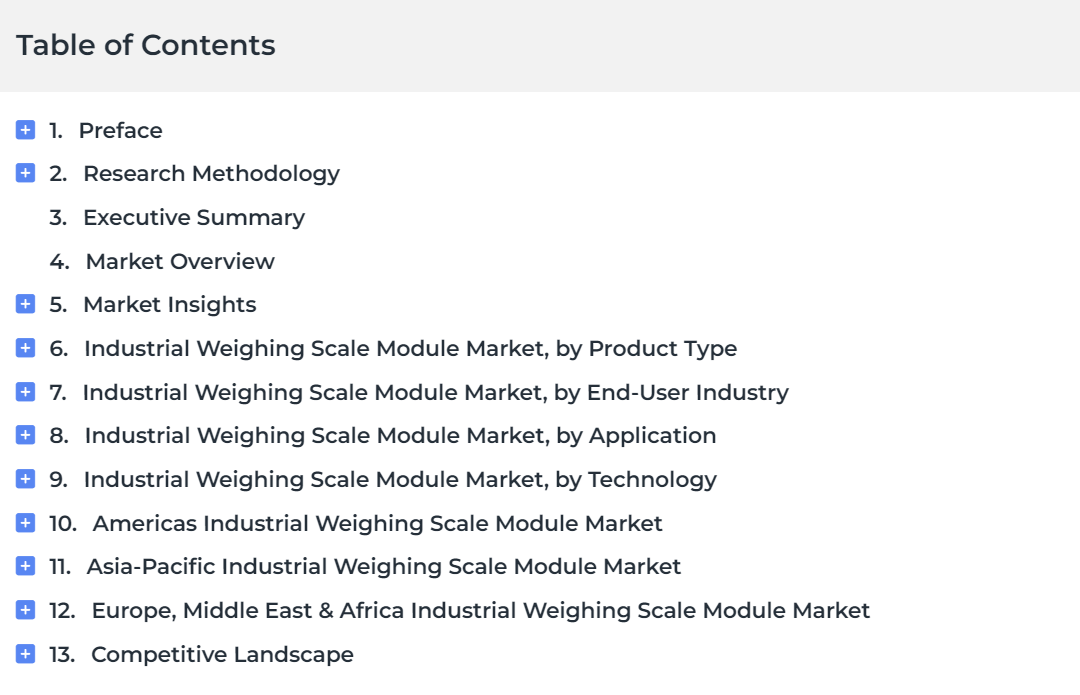Open the by Application section plus icon
The image size is (1080, 695).
pyautogui.click(x=25, y=435)
